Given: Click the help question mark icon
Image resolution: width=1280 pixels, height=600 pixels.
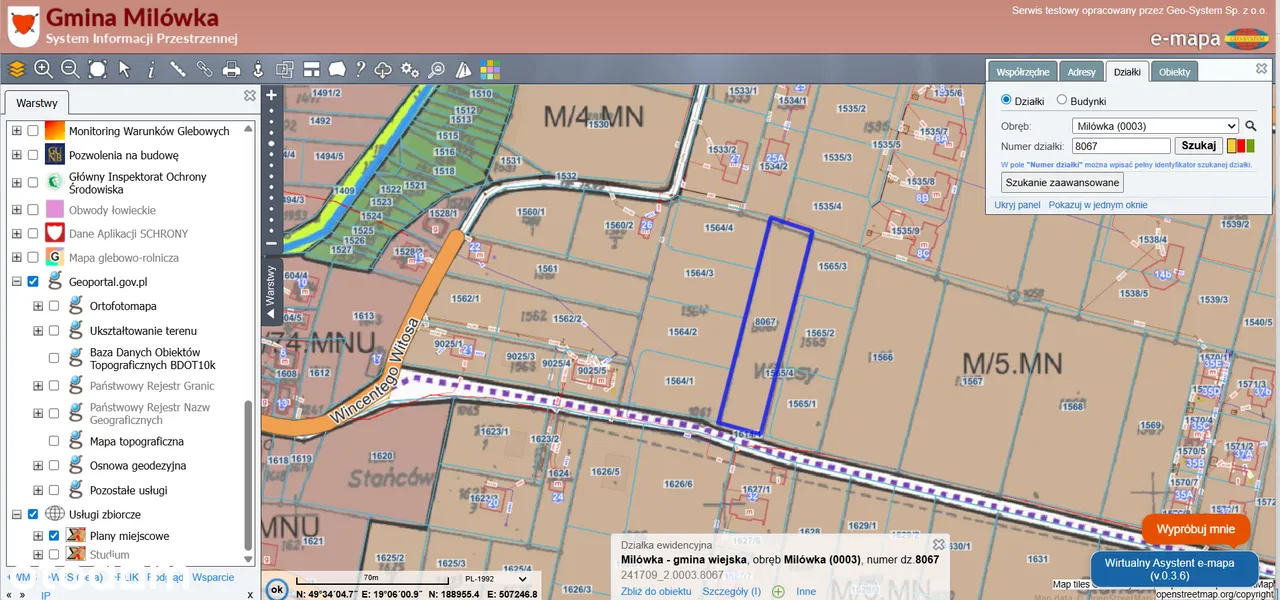Looking at the screenshot, I should coord(360,69).
